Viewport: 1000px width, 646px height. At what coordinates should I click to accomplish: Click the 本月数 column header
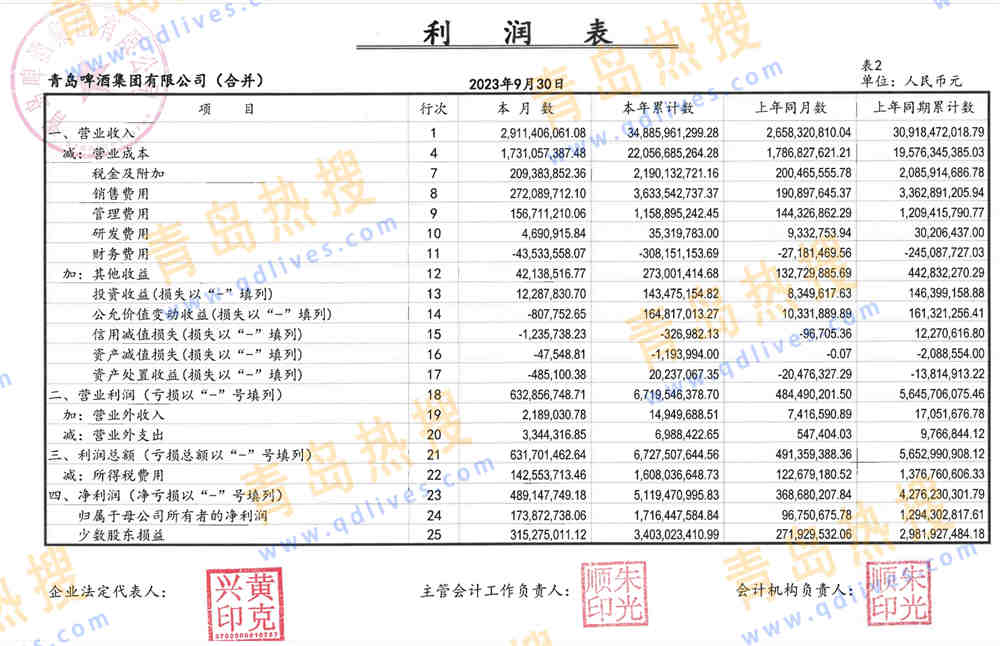click(x=525, y=108)
